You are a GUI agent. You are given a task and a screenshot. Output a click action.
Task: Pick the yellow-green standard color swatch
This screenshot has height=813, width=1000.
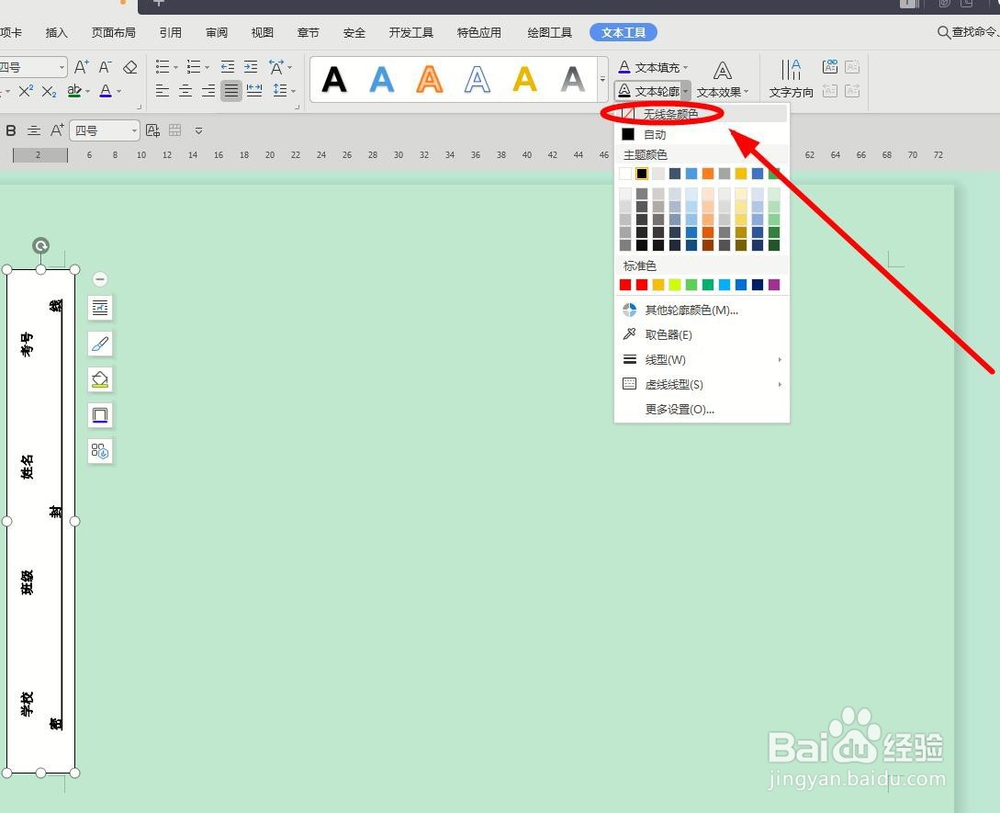click(x=675, y=284)
